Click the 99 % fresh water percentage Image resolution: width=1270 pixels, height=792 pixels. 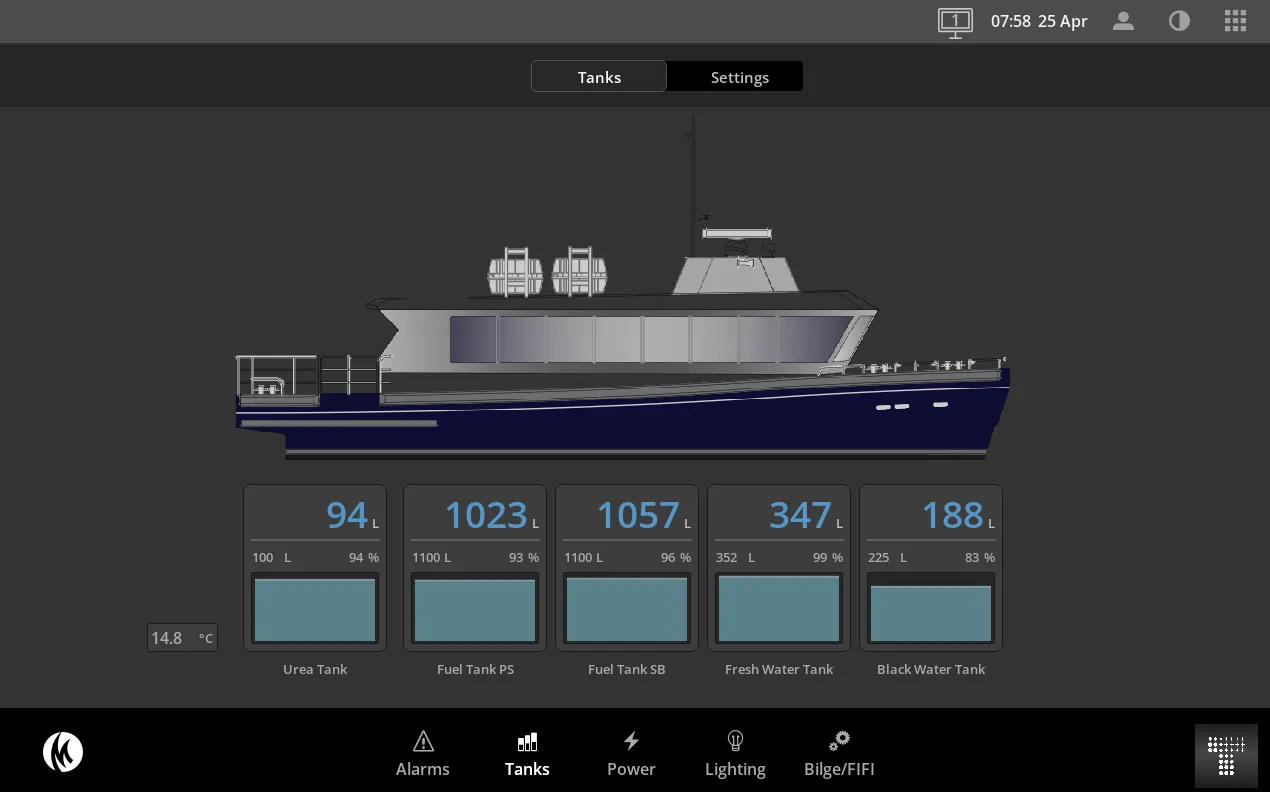pyautogui.click(x=827, y=557)
